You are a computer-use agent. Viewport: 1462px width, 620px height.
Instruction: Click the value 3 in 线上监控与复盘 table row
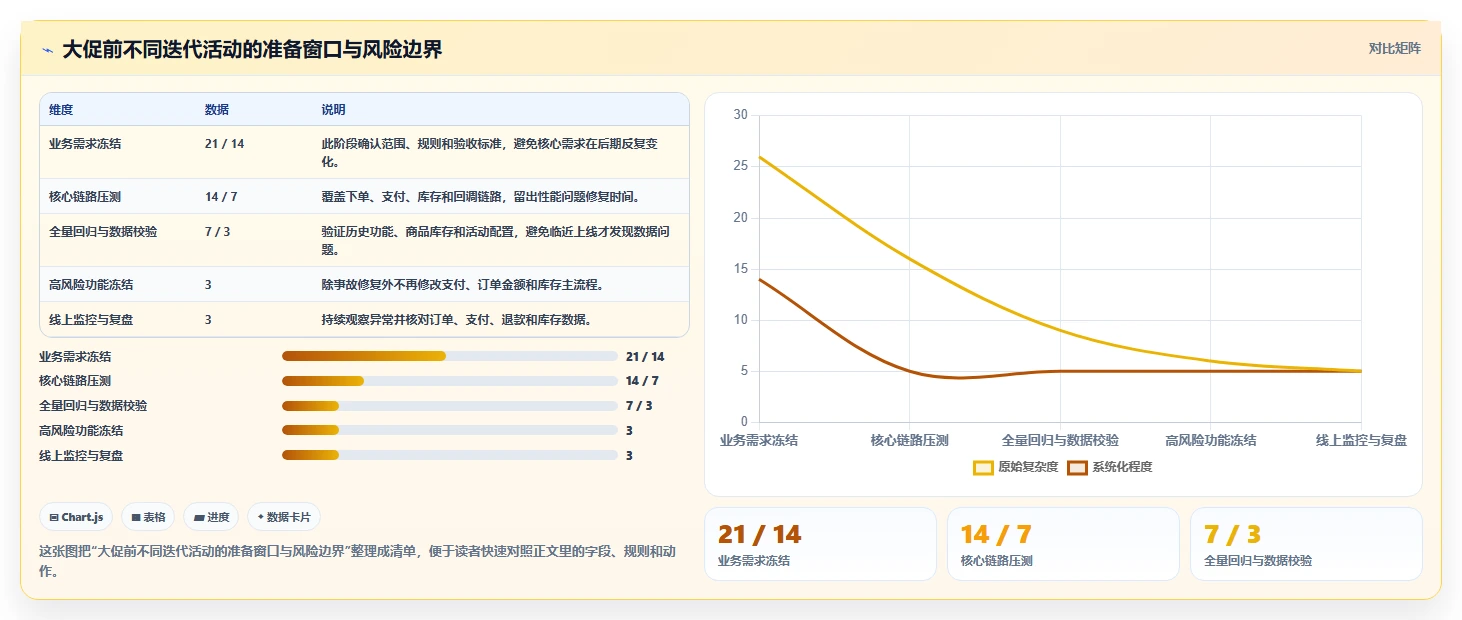[x=208, y=320]
